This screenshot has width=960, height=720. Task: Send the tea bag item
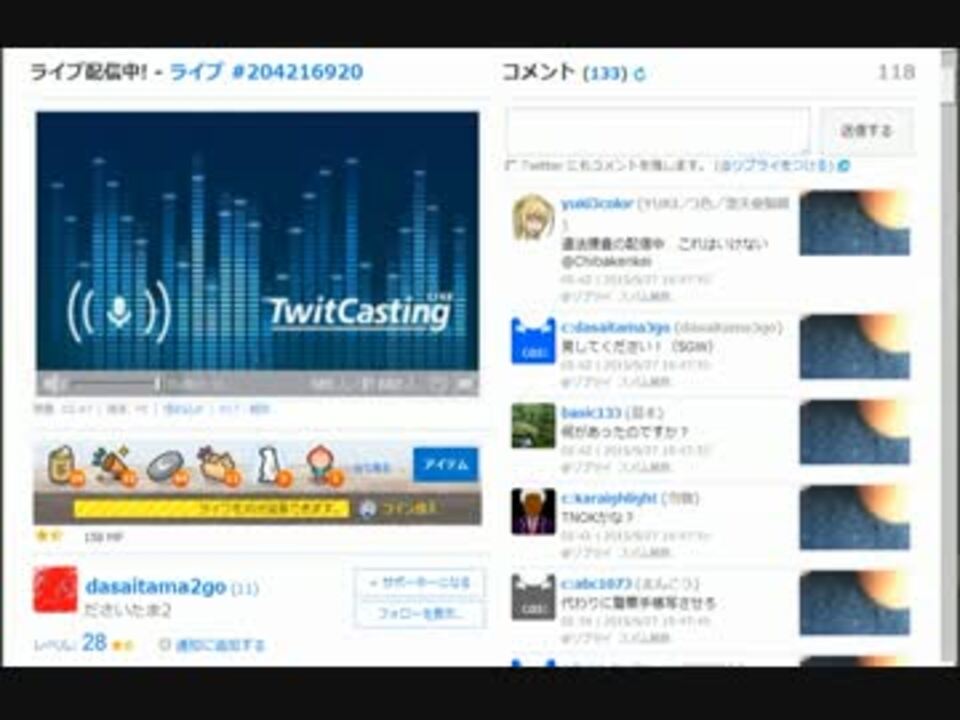coord(65,465)
